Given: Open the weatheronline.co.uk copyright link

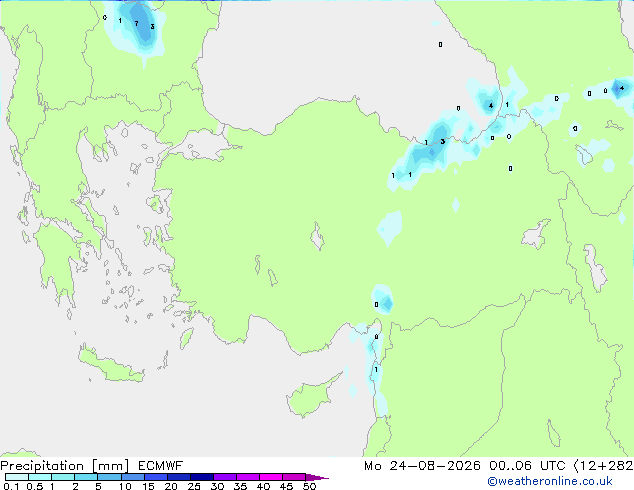Looking at the screenshot, I should click(550, 481).
